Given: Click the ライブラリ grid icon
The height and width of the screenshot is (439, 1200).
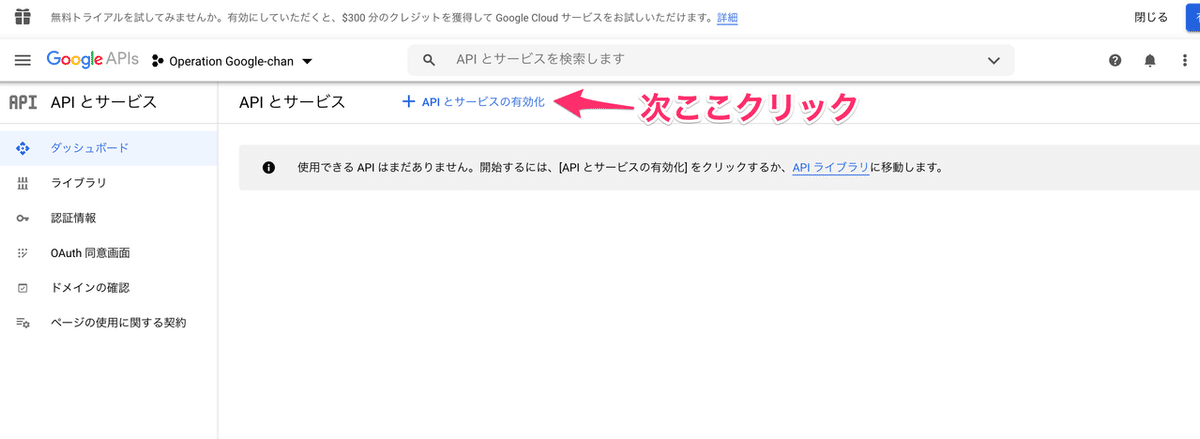Looking at the screenshot, I should (22, 183).
